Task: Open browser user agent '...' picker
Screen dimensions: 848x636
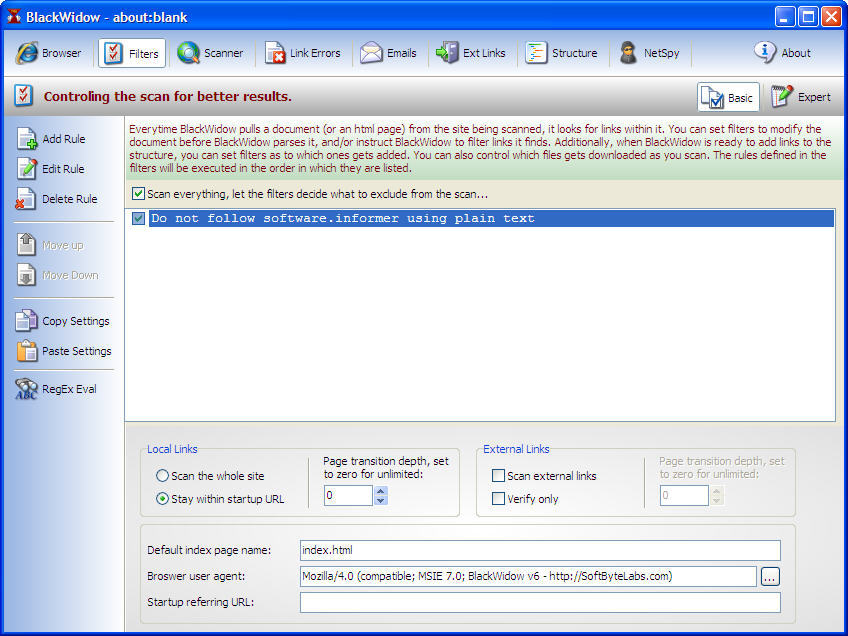Action: pos(770,577)
